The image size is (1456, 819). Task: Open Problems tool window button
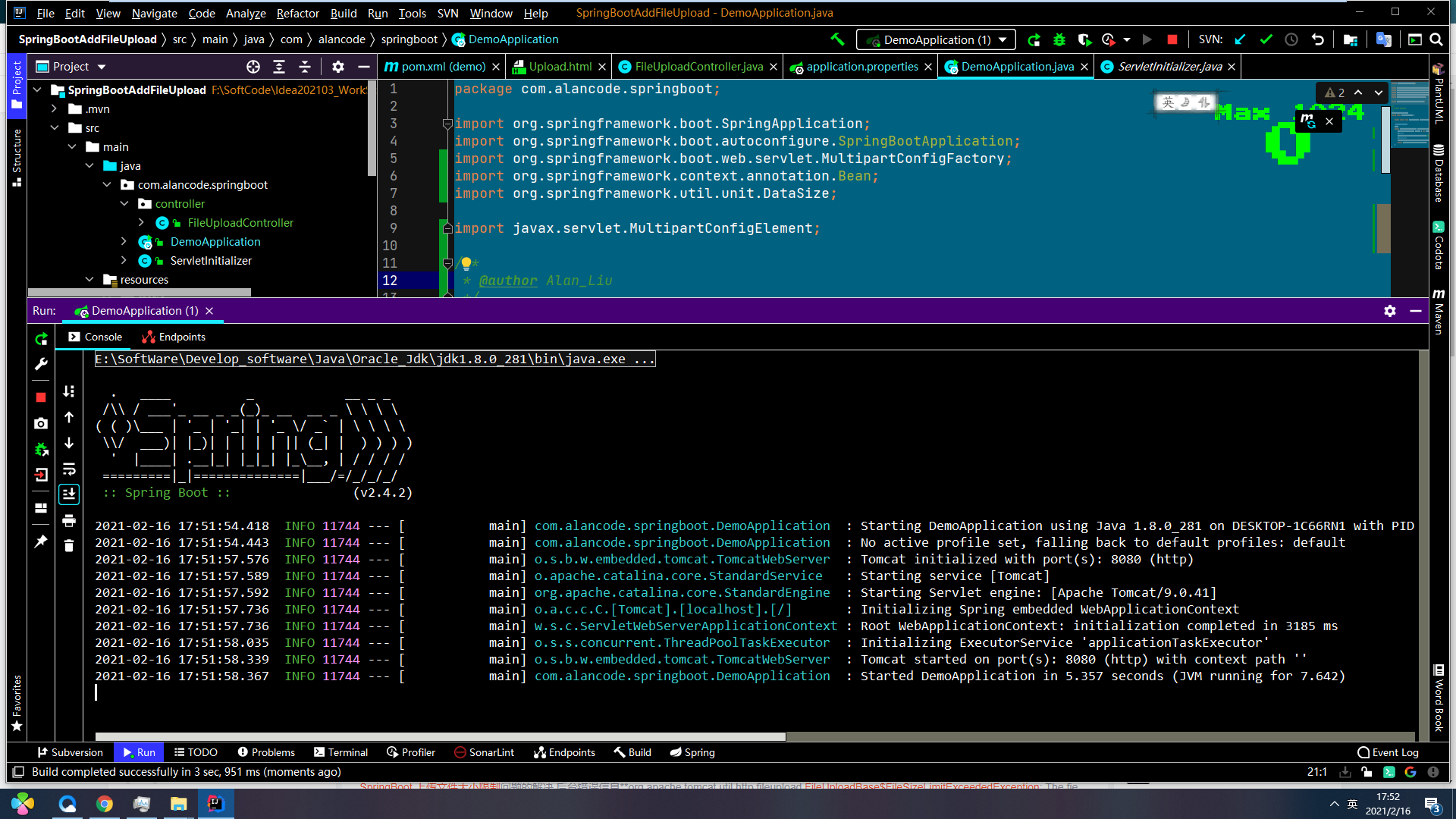coord(266,752)
